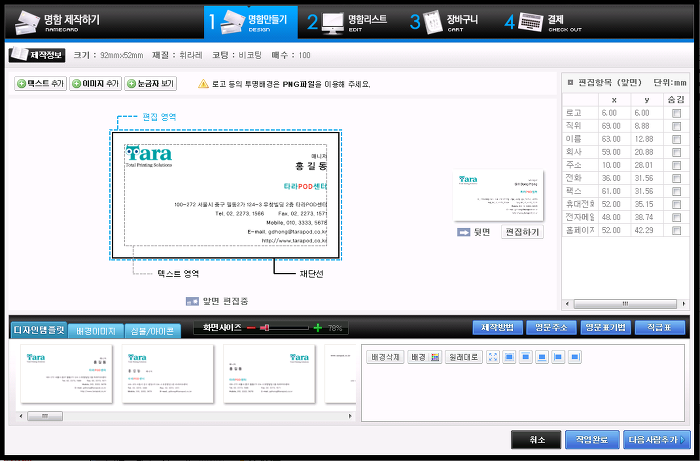Switch to 디자인템플릿 tab
Screen dimensions: 700x461
(x=39, y=330)
